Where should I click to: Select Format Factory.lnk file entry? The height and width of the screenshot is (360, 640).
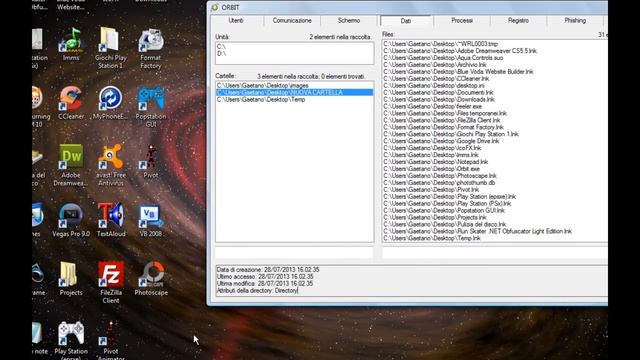coord(444,127)
